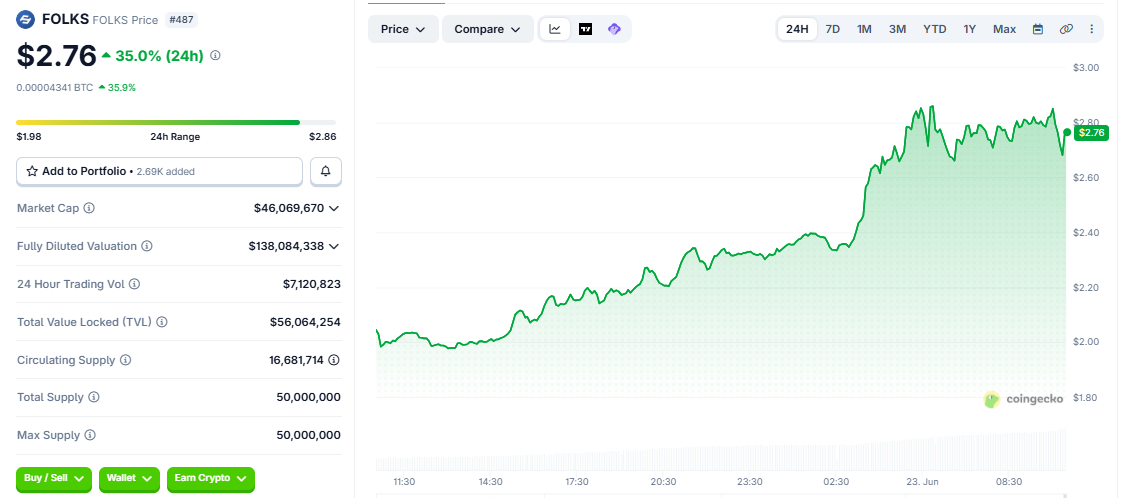
Task: Click info icon next to Circulating Supply label
Action: [x=125, y=360]
